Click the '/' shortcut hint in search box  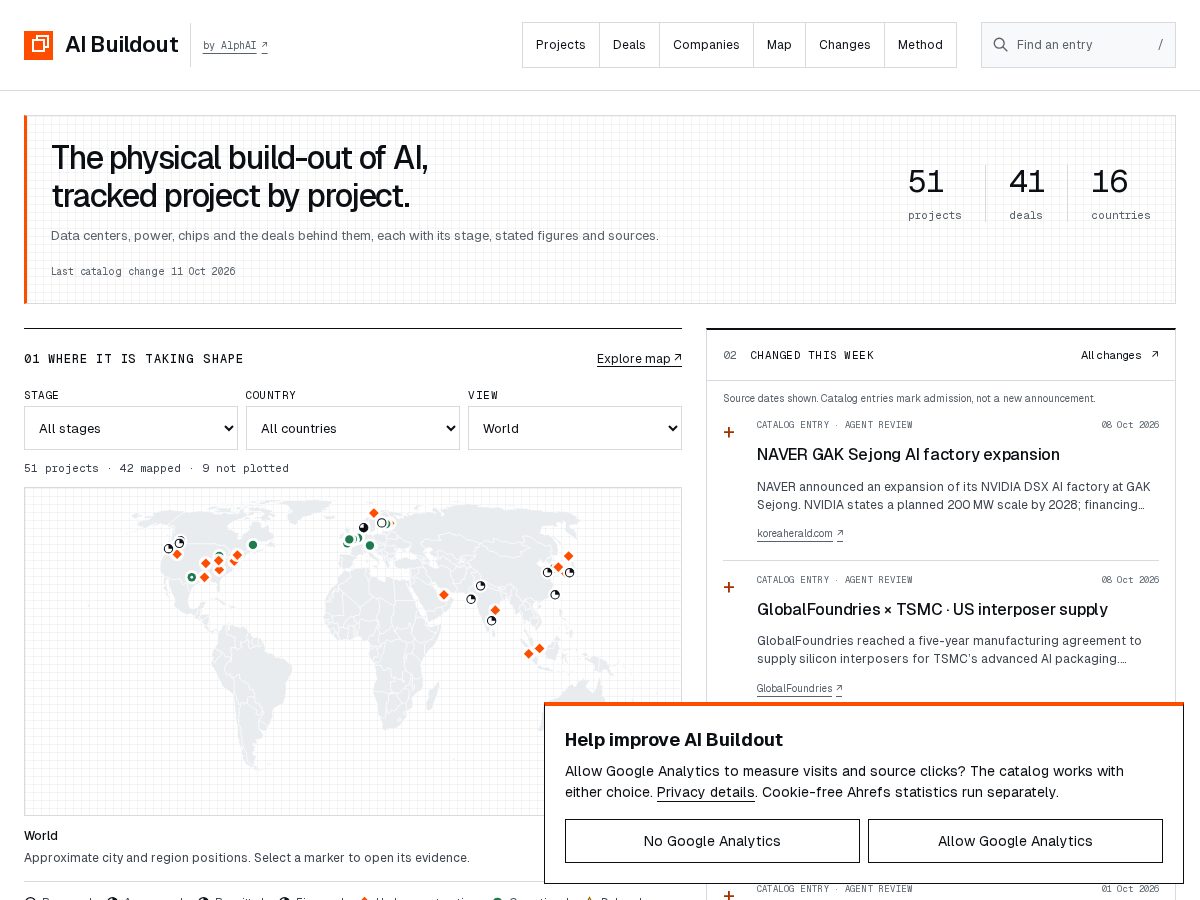click(1160, 45)
